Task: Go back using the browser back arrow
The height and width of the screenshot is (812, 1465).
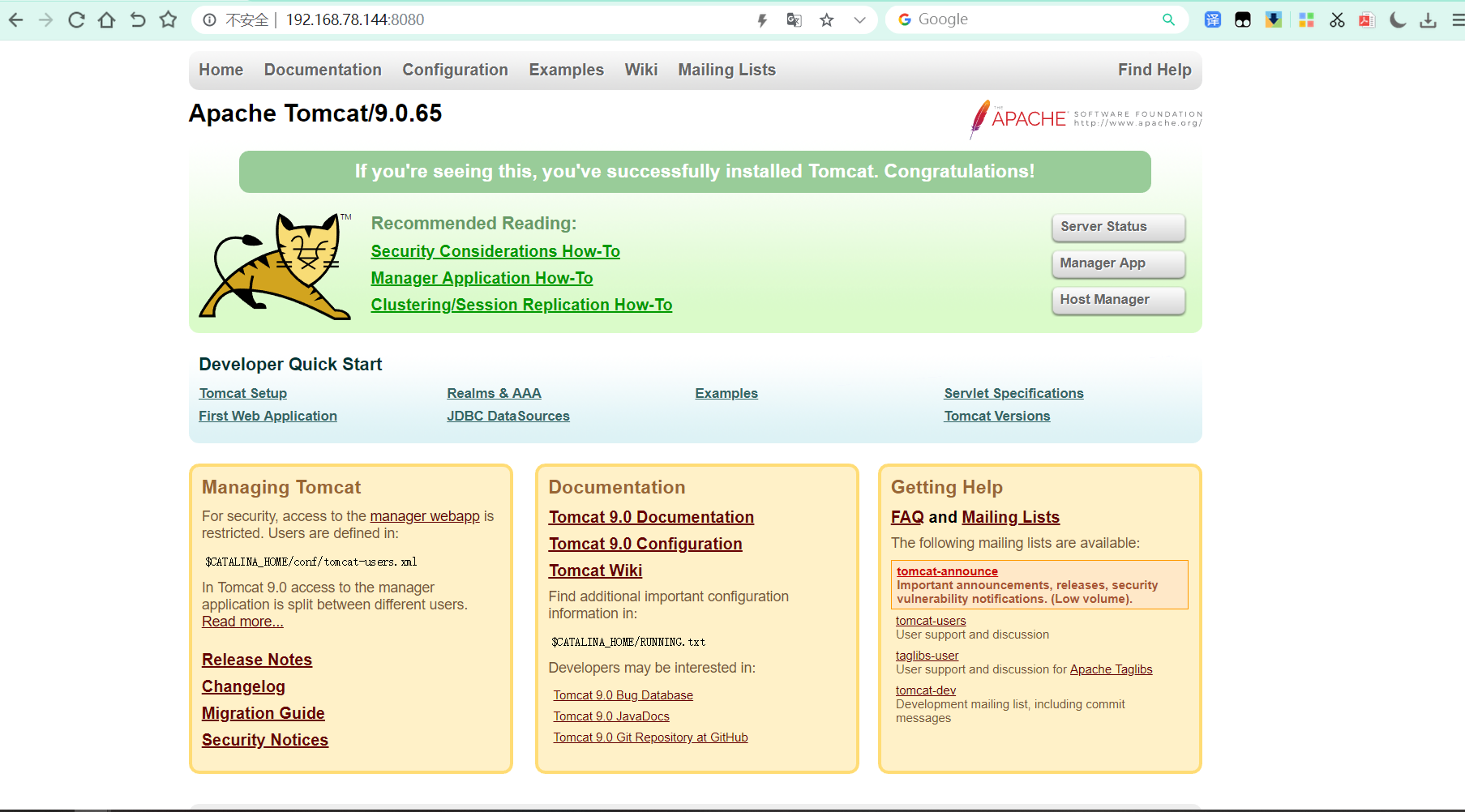Action: pos(15,20)
